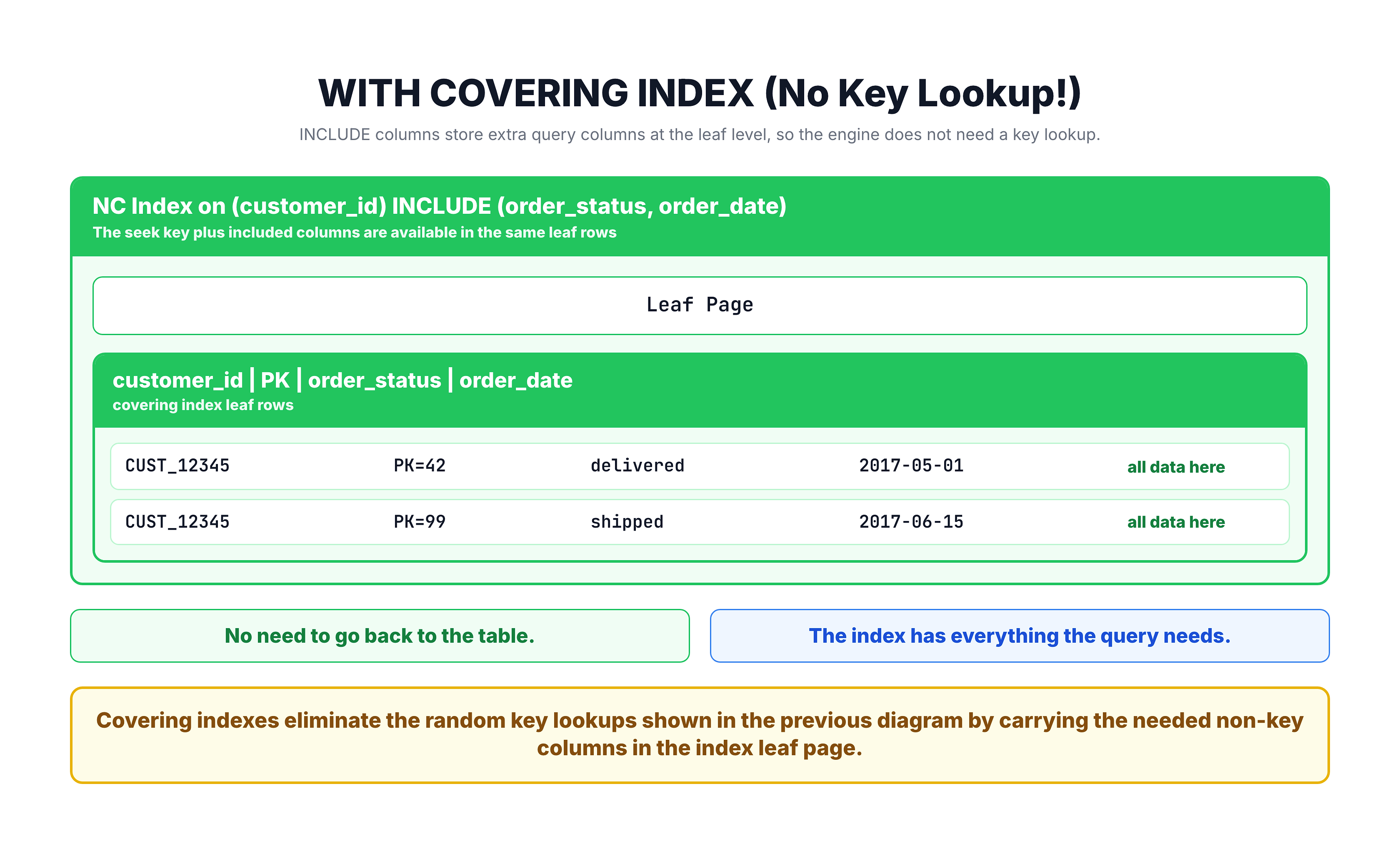Click the subtitle about INCLUDE columns at leaf level
Image resolution: width=1400 pixels, height=854 pixels.
click(x=700, y=135)
